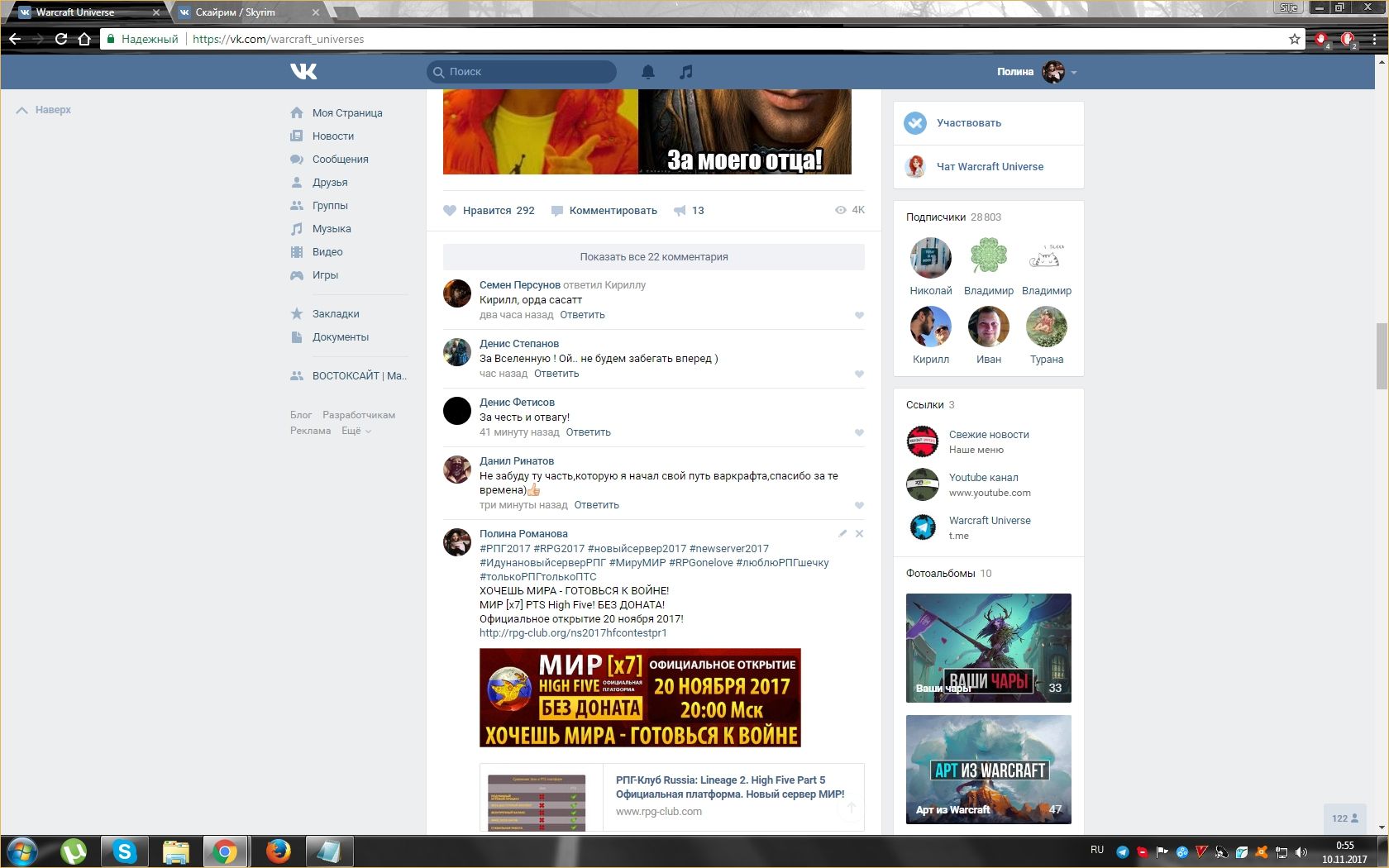Image resolution: width=1389 pixels, height=868 pixels.
Task: Open uTorrent from the taskbar
Action: (74, 851)
